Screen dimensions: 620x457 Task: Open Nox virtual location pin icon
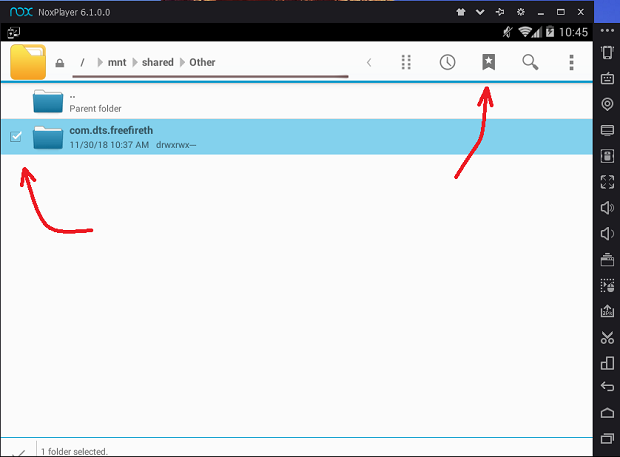tap(607, 104)
